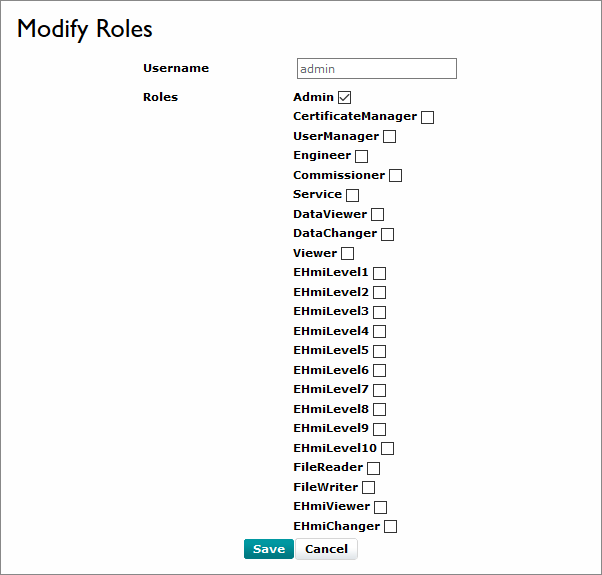Check the Engineer role box
The height and width of the screenshot is (575, 602).
pos(361,156)
